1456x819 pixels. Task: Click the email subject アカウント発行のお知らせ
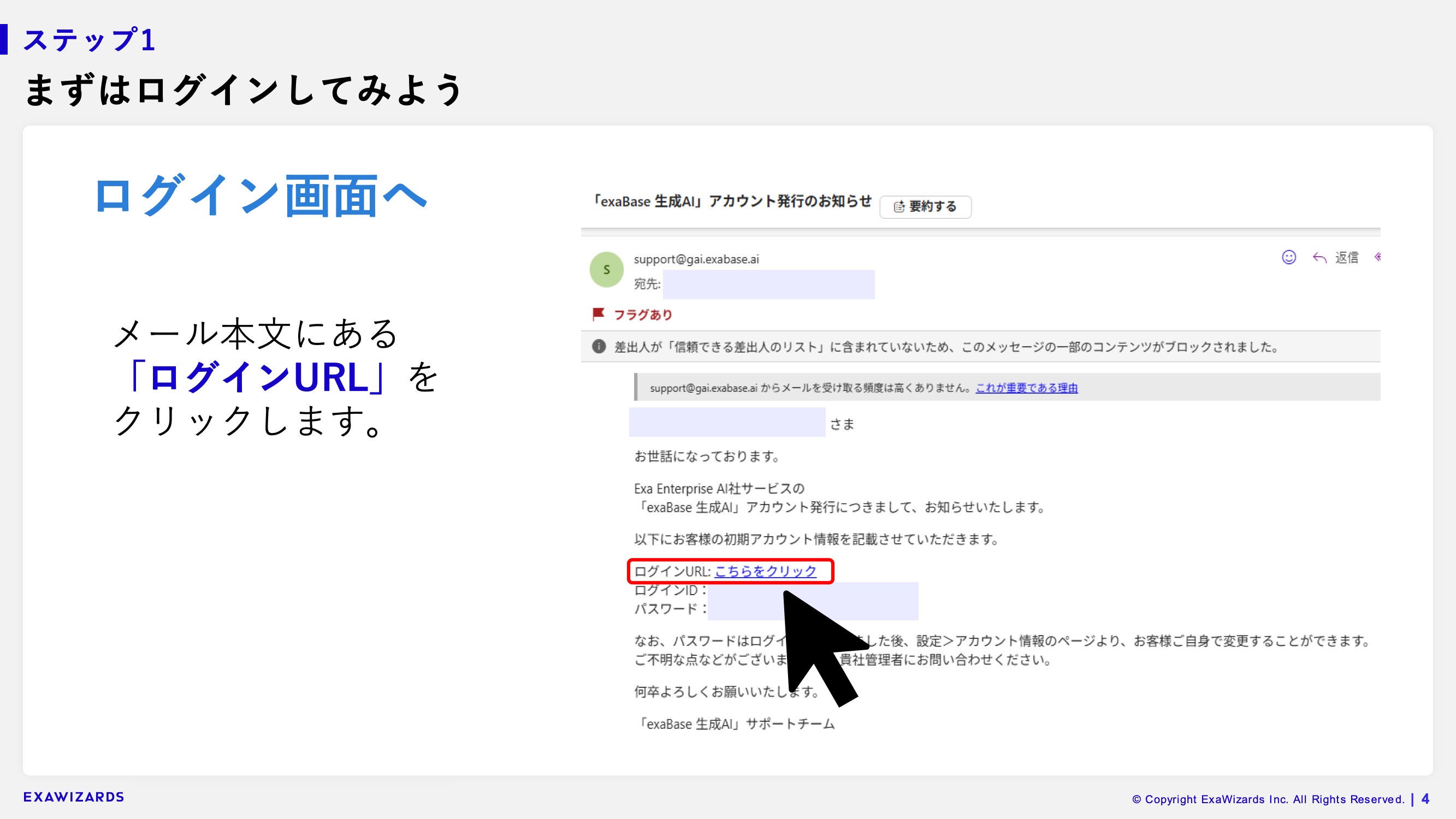[x=732, y=201]
